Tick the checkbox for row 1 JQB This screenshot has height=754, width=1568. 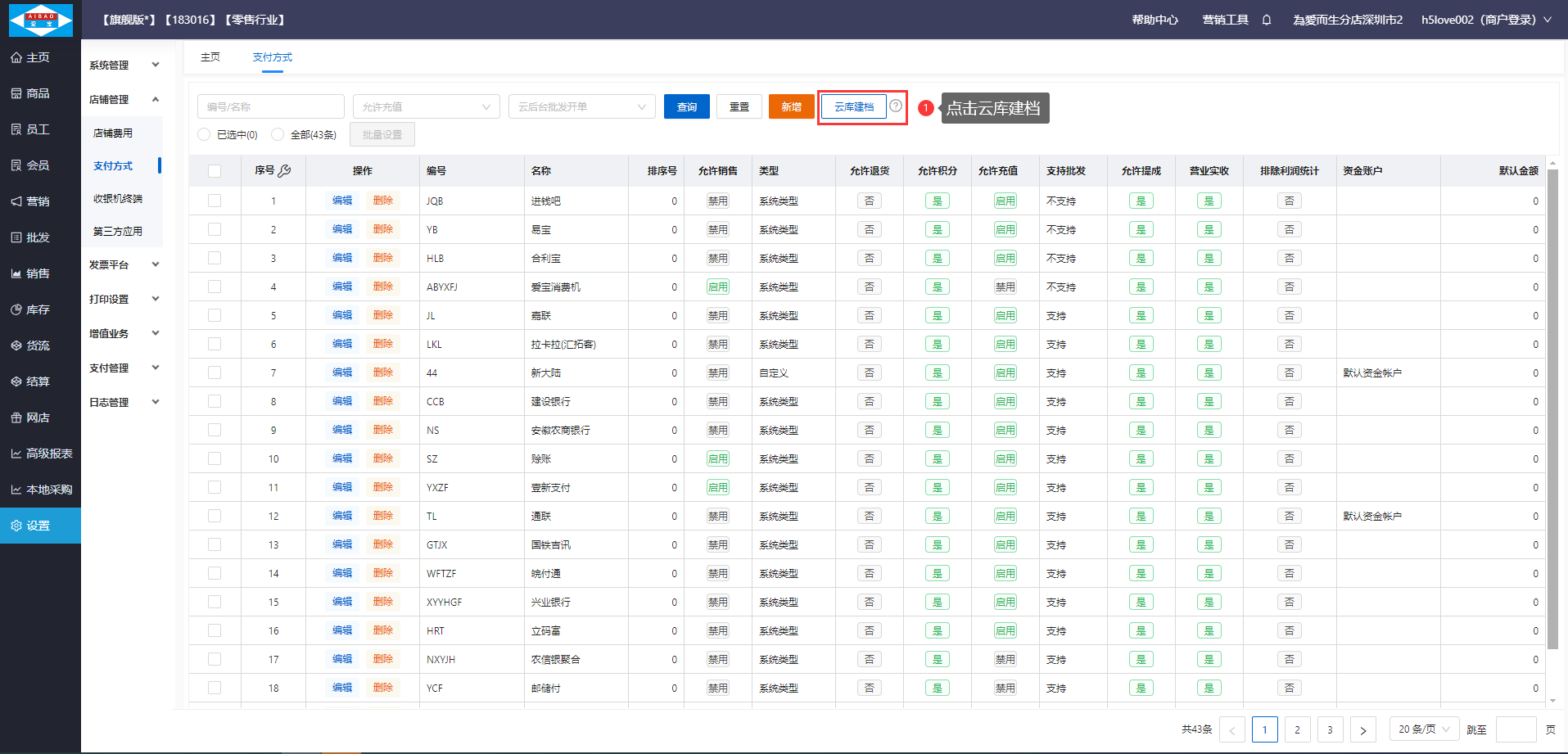[x=215, y=201]
